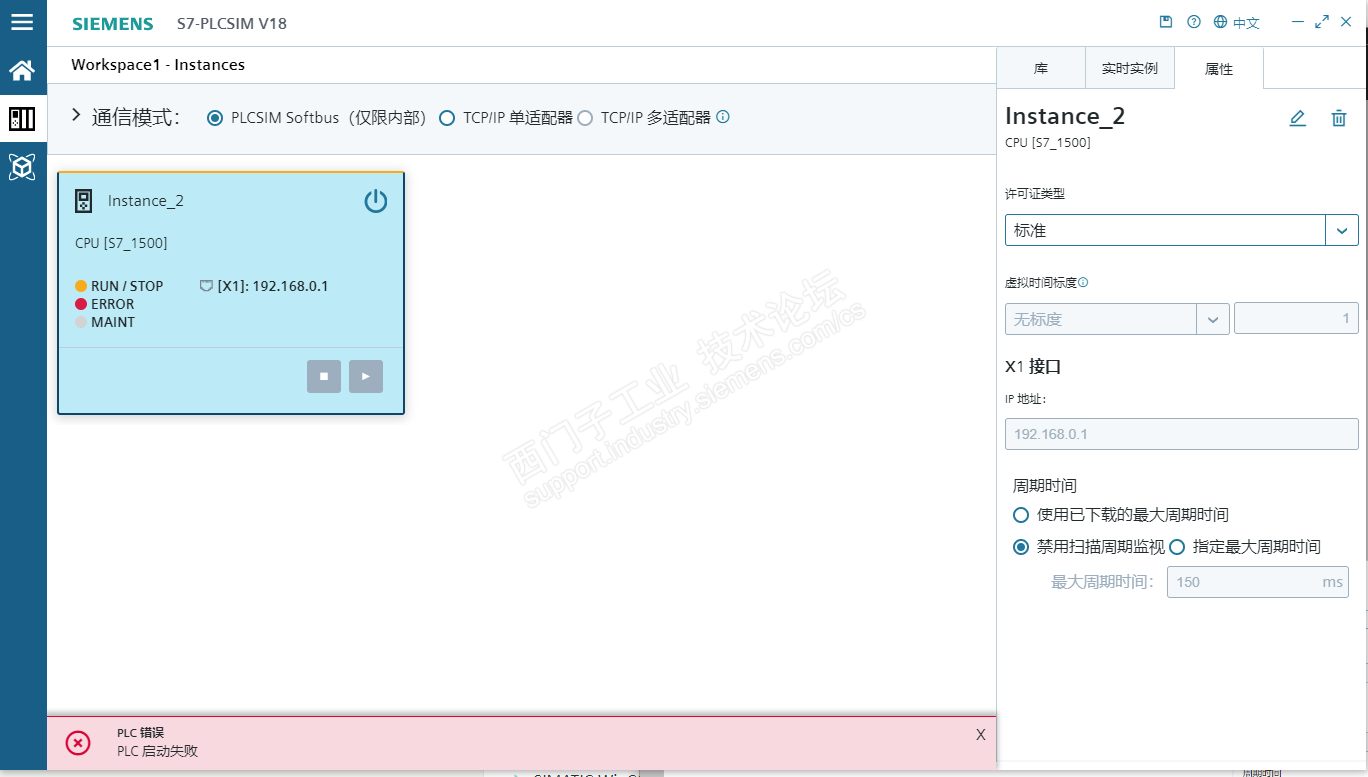This screenshot has height=777, width=1368.
Task: Select TCP/IP single adapter mode
Action: (447, 118)
